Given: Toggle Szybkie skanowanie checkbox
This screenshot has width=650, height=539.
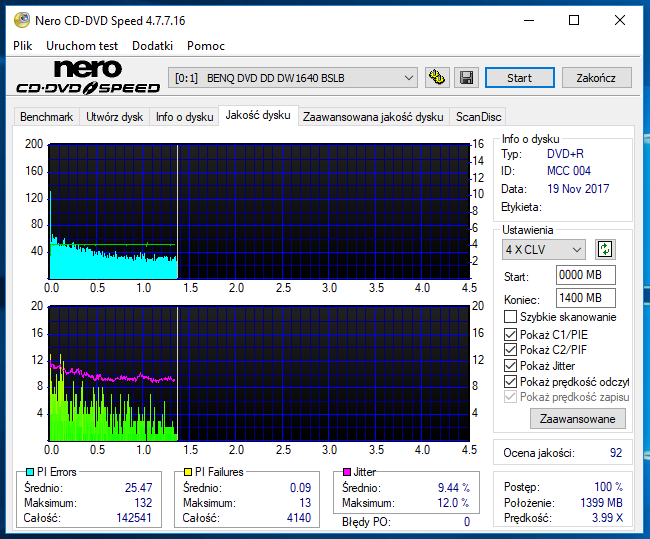Looking at the screenshot, I should coord(510,317).
